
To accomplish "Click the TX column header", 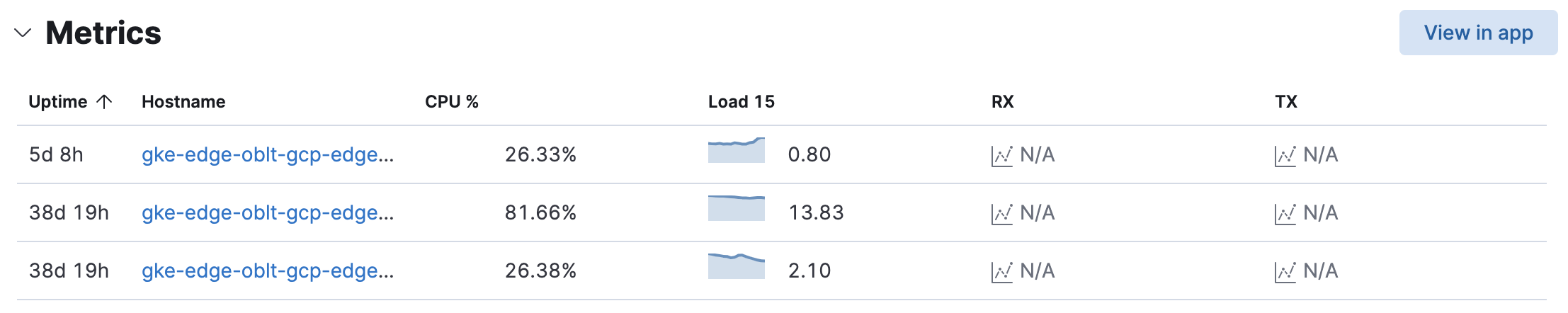I will click(1285, 102).
